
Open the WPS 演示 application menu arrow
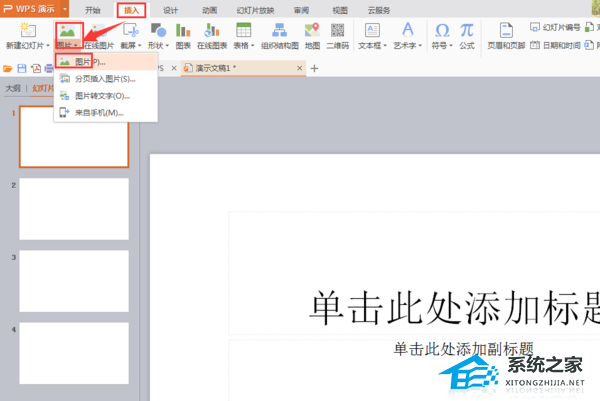pos(64,8)
